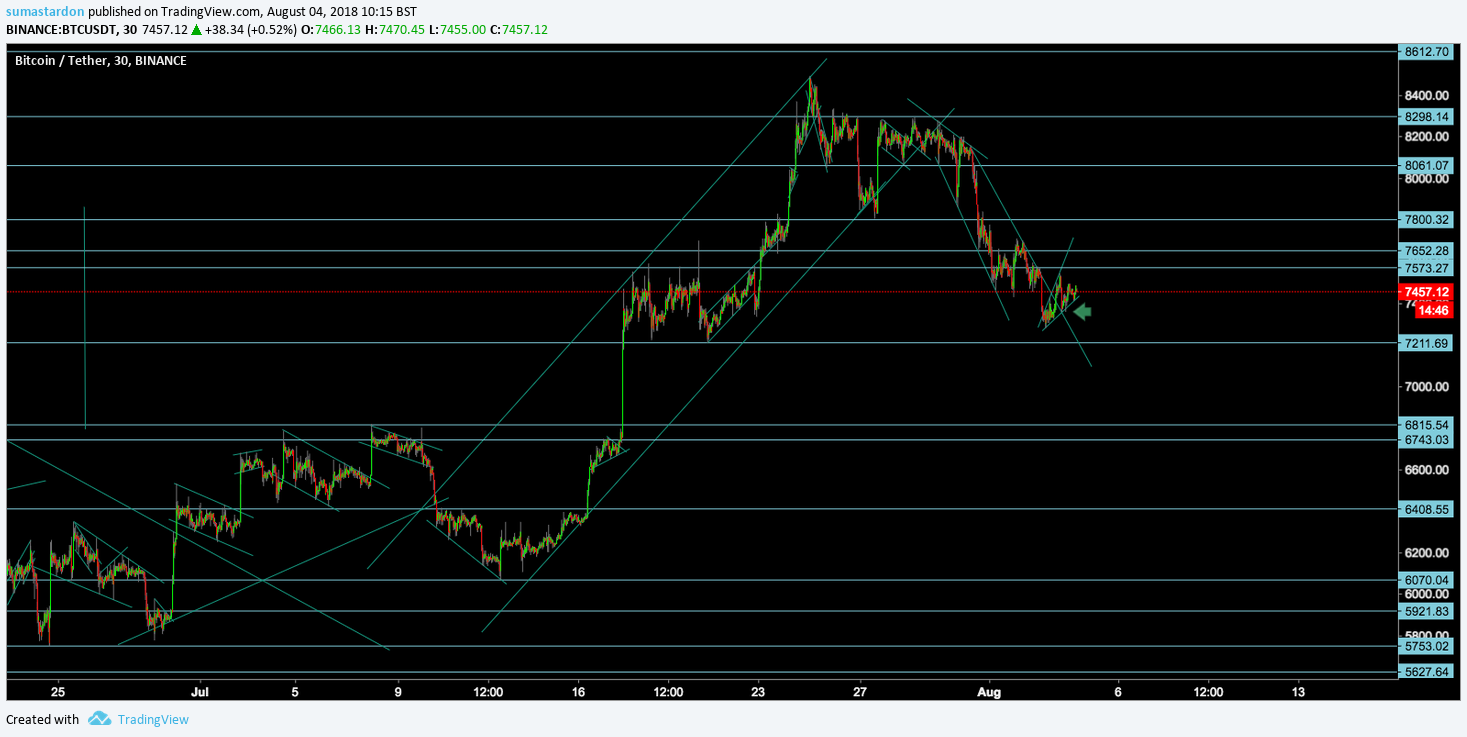
Task: Click the 25 date label on time axis
Action: 58,691
